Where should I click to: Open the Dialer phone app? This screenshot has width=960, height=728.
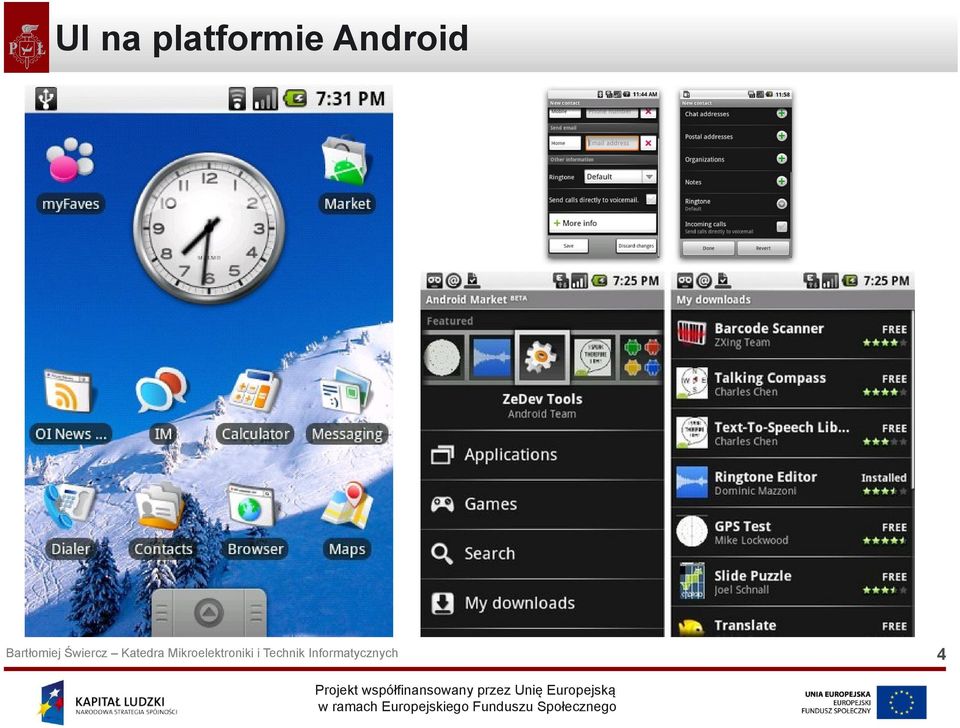(70, 520)
